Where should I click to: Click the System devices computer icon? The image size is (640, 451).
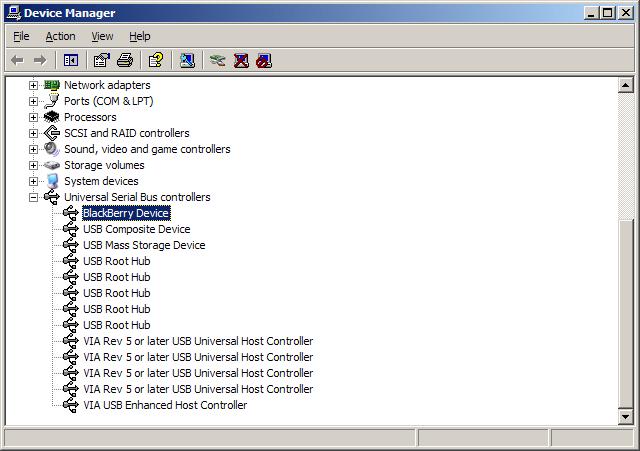(x=52, y=181)
